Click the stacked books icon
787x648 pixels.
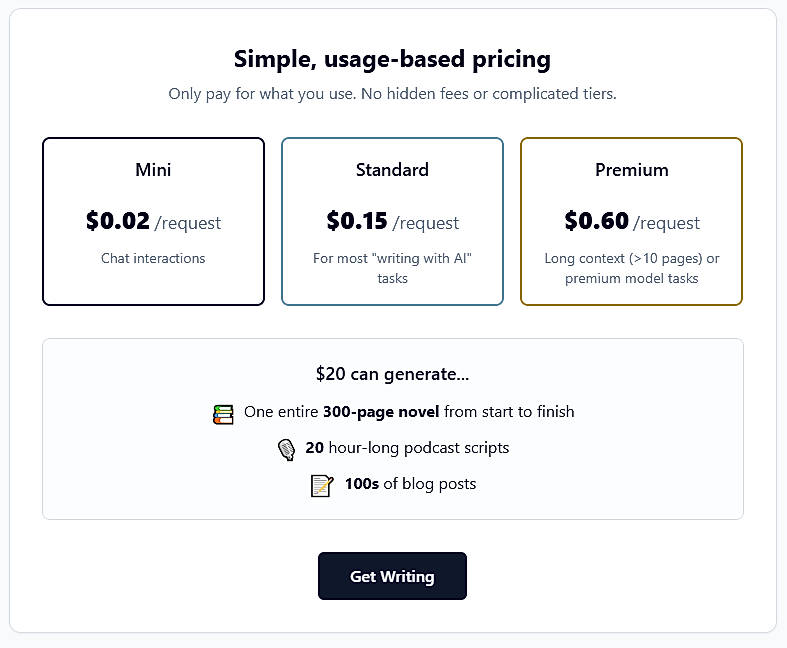[223, 413]
